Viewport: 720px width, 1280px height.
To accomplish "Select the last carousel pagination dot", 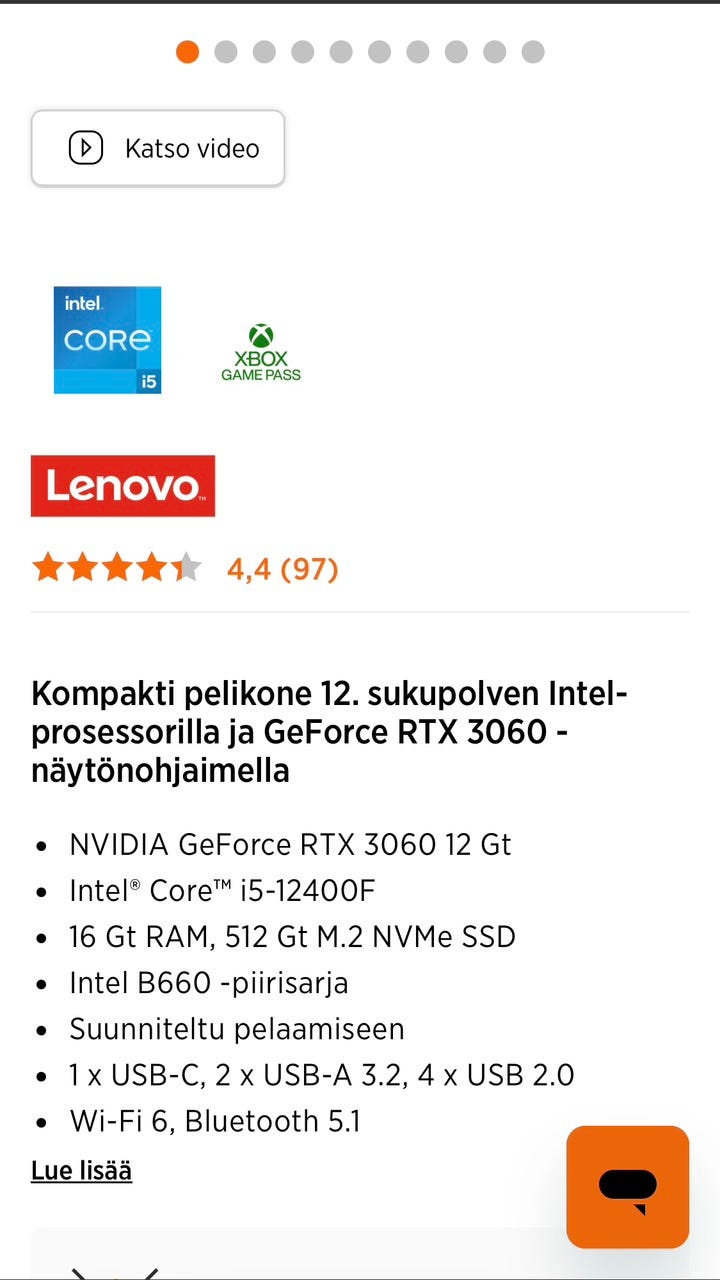I will [x=533, y=51].
